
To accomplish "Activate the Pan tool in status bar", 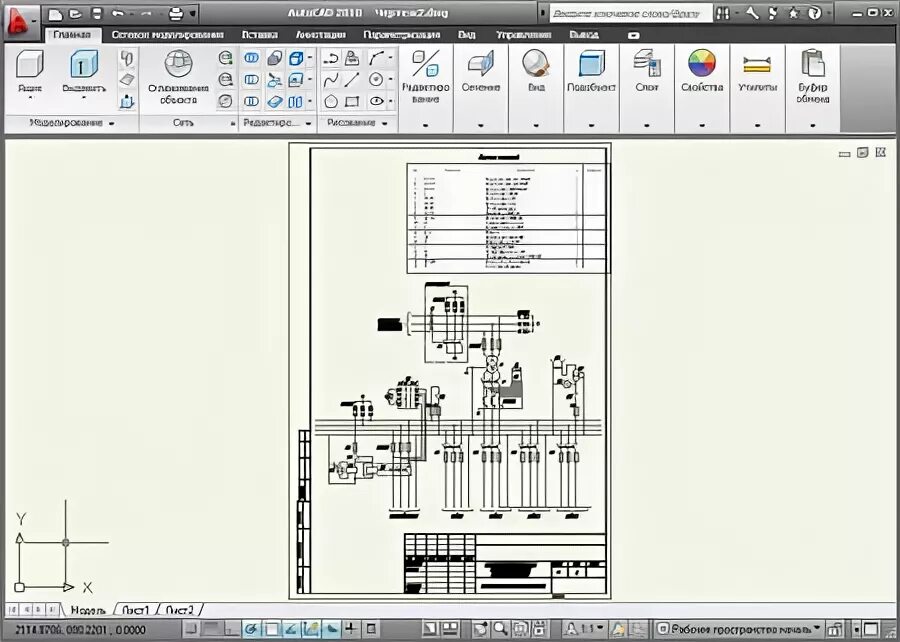I will pyautogui.click(x=481, y=628).
